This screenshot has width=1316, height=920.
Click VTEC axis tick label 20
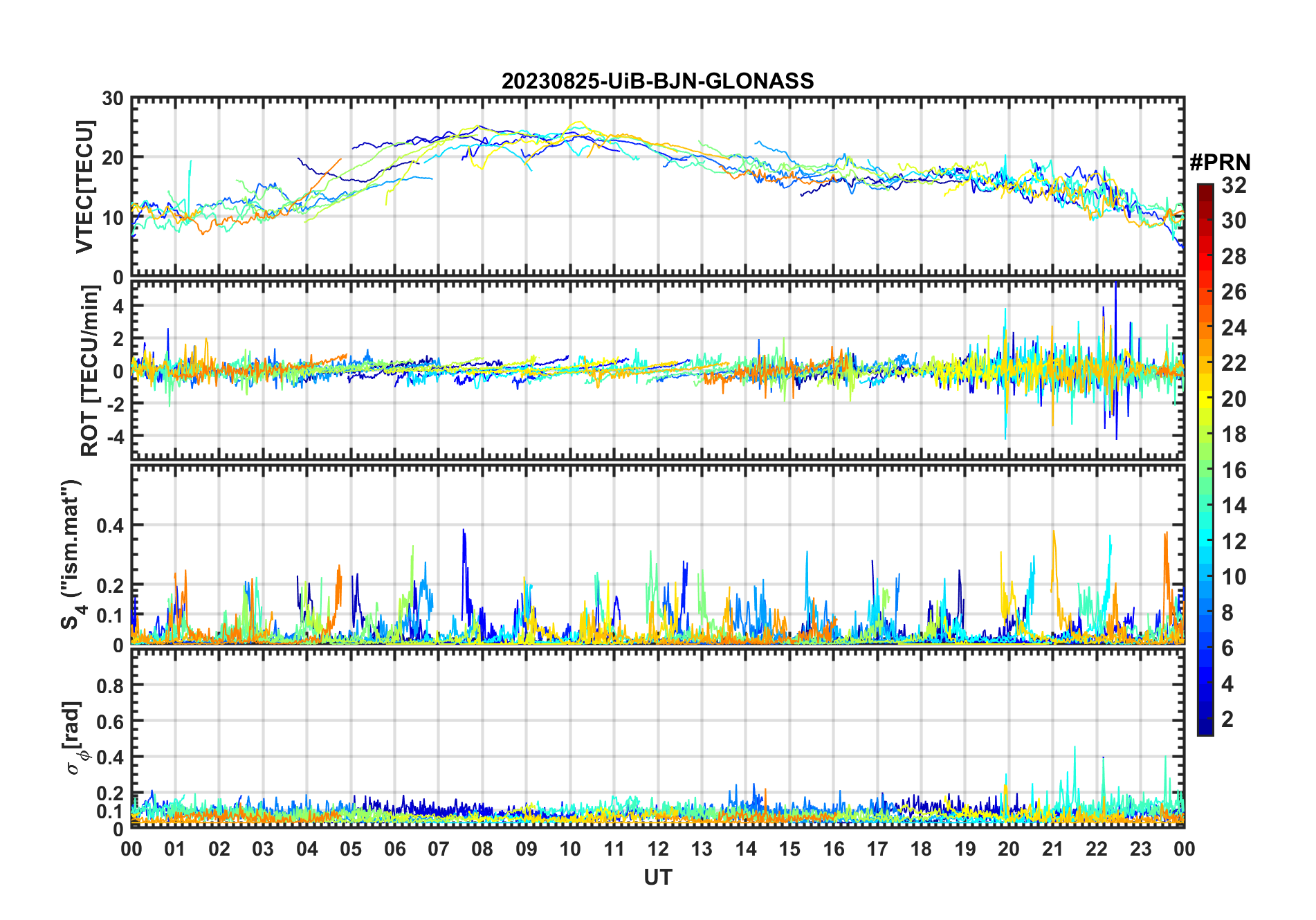pyautogui.click(x=113, y=158)
